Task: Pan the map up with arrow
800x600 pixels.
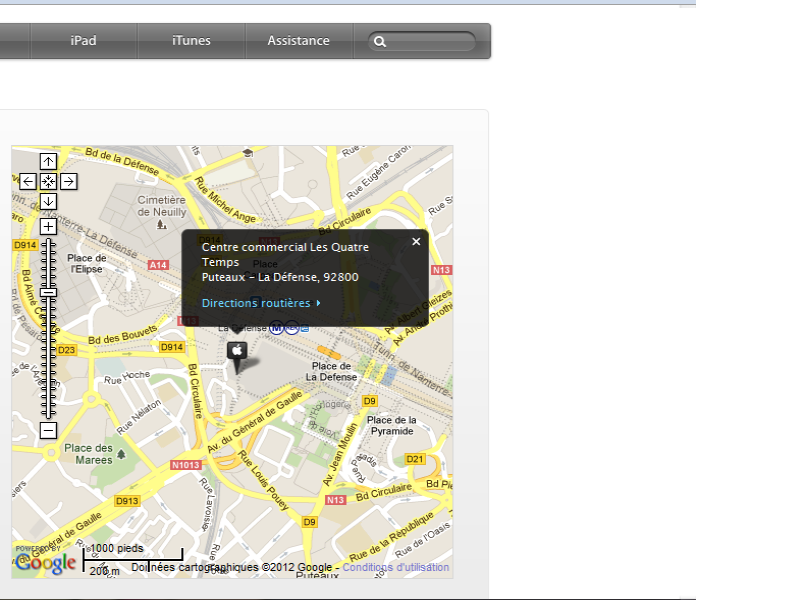Action: [x=48, y=162]
